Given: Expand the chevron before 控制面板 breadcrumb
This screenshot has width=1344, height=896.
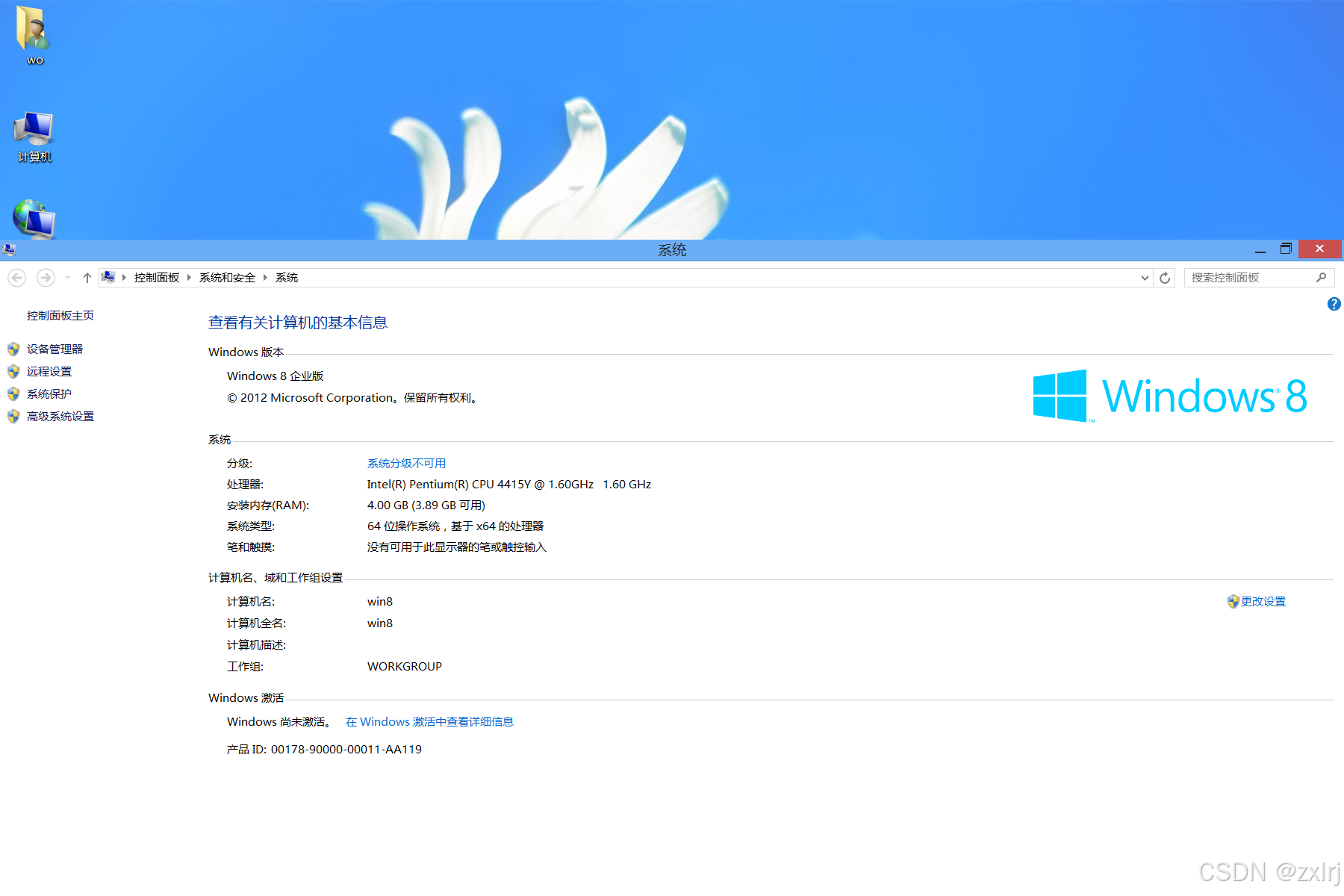Looking at the screenshot, I should [x=124, y=278].
